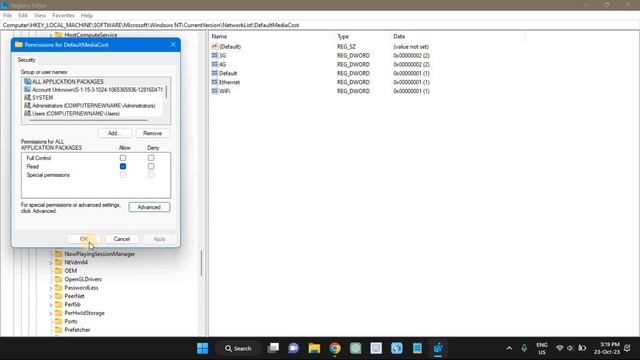
Task: Click the registry tree vertical scrollbar
Action: [201, 262]
